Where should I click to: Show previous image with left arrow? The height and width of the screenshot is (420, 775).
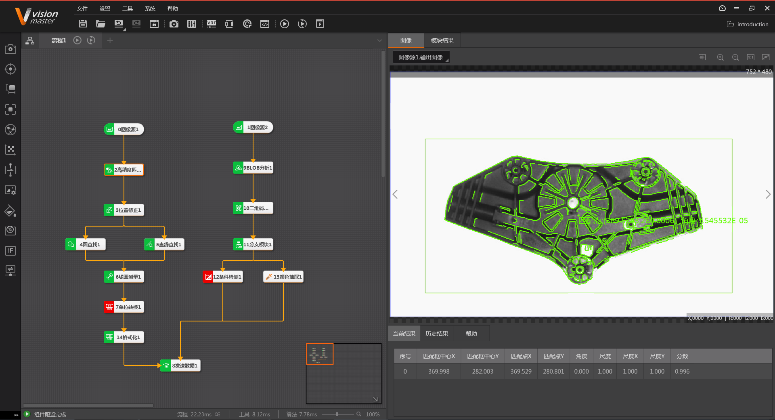point(395,194)
